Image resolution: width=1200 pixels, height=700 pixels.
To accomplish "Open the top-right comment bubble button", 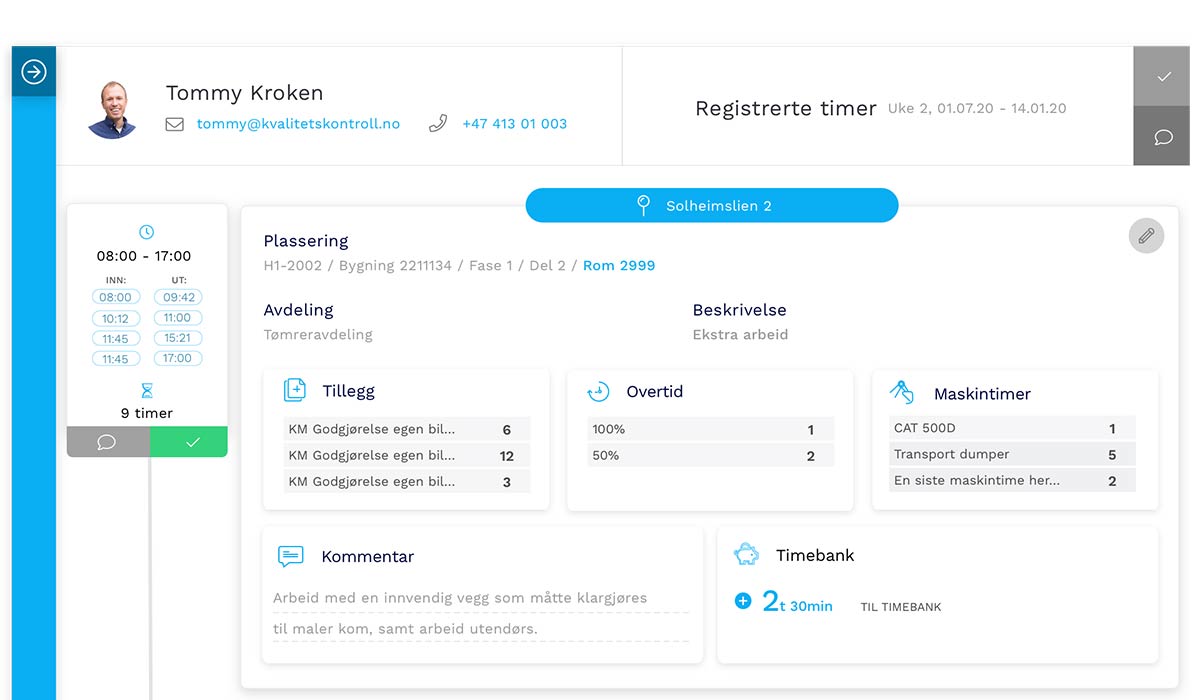I will pyautogui.click(x=1162, y=136).
